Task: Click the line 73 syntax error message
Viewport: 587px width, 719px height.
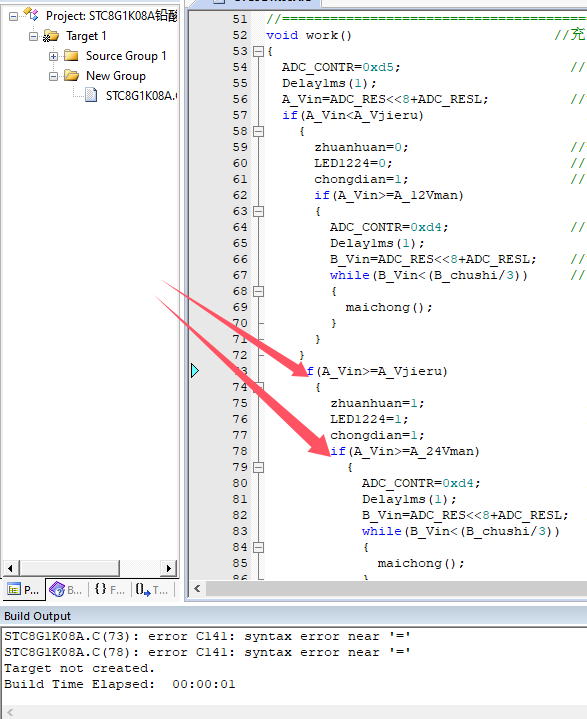Action: [x=207, y=636]
